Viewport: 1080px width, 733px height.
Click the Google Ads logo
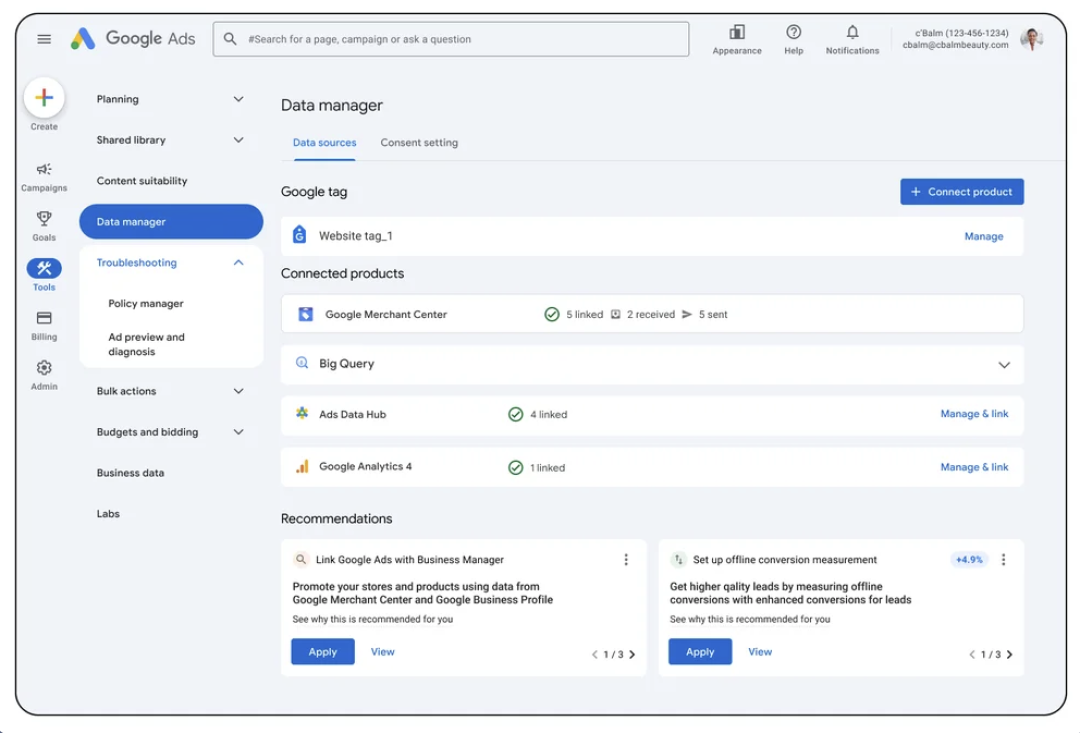(133, 39)
